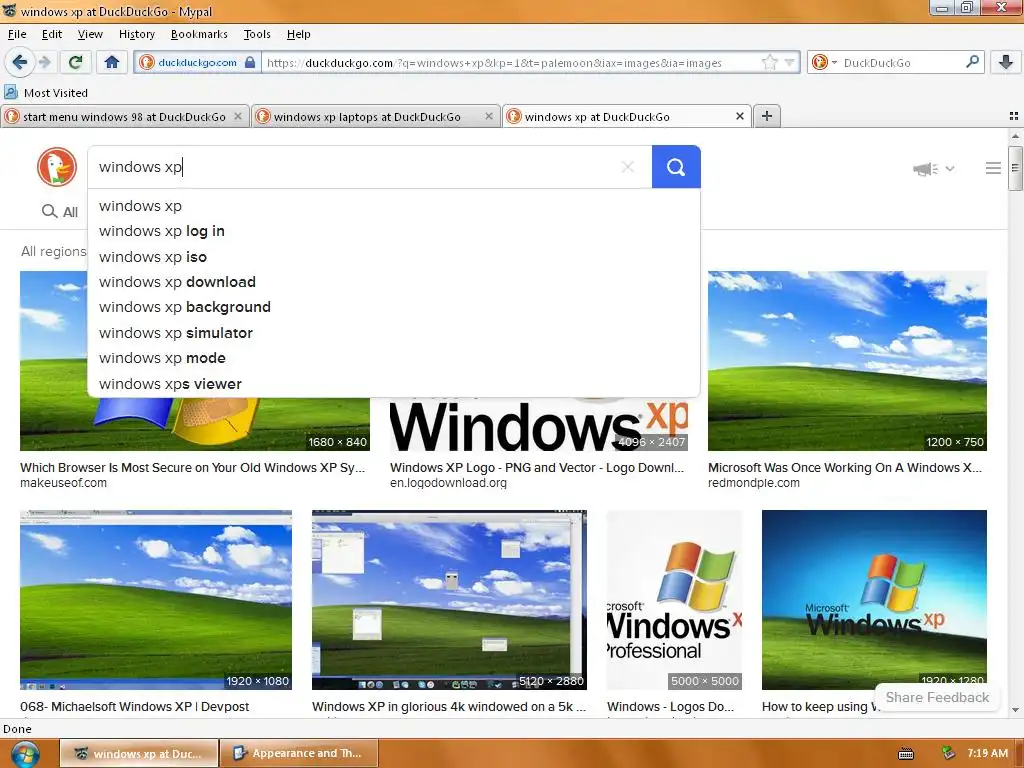Click the scrollbar down arrow
The image size is (1024, 768).
point(1015,710)
